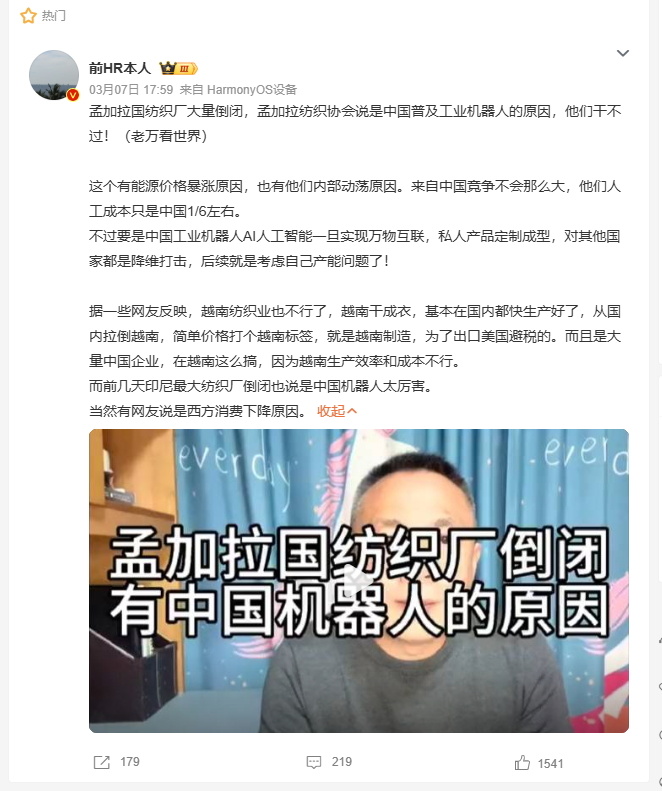662x791 pixels.
Task: Click the post's first paragraph text
Action: [355, 124]
